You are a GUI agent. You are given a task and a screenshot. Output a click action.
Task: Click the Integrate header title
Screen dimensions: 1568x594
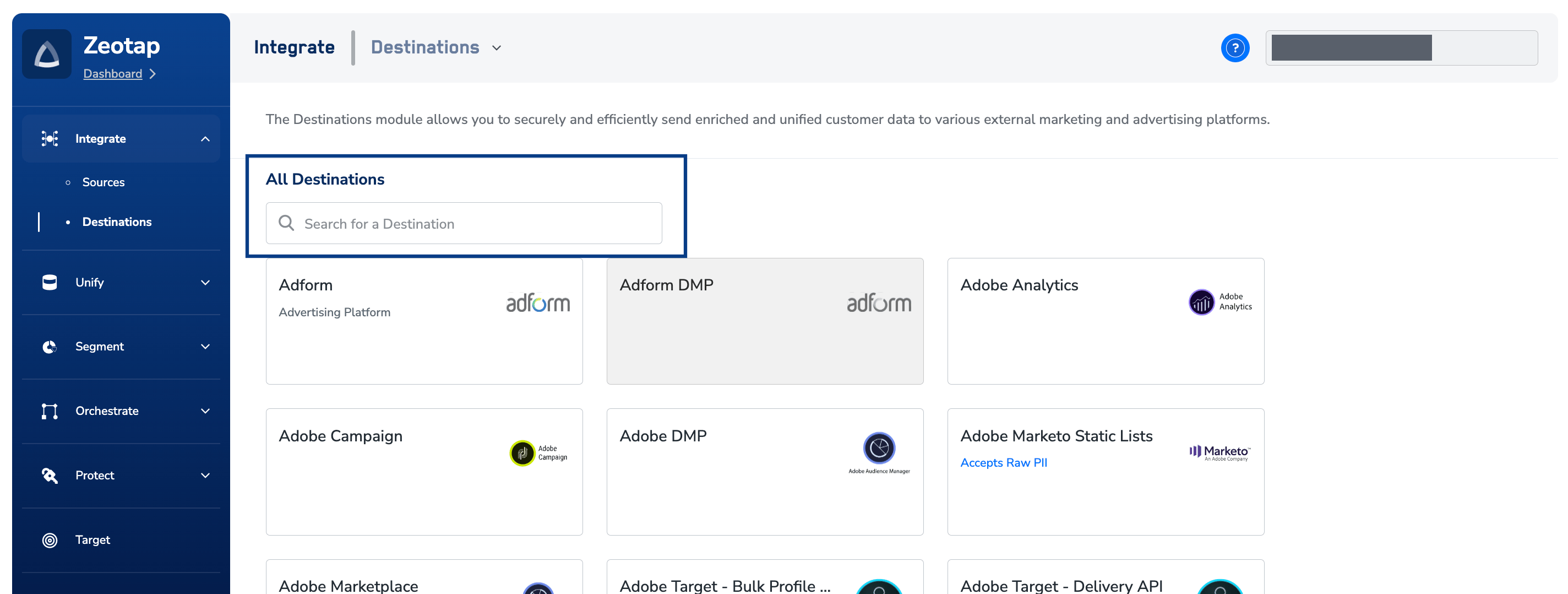294,47
